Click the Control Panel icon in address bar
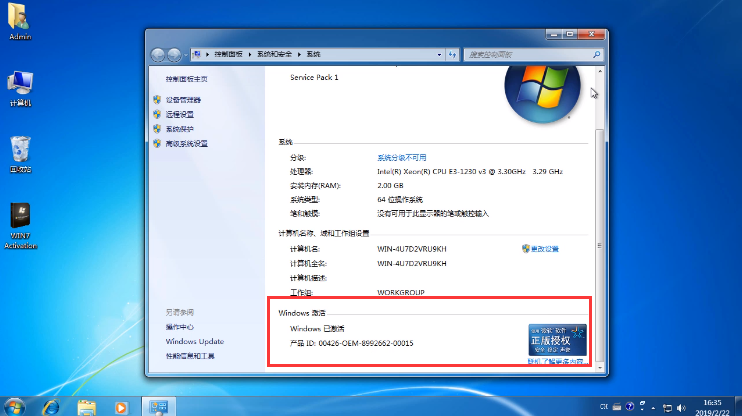Image resolution: width=742 pixels, height=416 pixels. click(197, 54)
